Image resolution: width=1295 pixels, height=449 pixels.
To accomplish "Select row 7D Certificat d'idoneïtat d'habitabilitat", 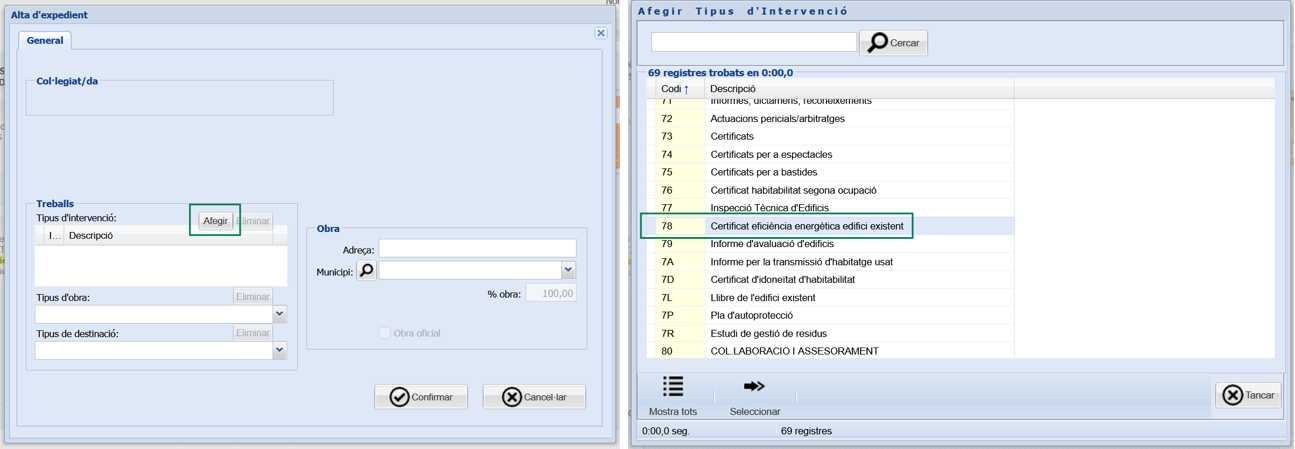I will click(830, 280).
